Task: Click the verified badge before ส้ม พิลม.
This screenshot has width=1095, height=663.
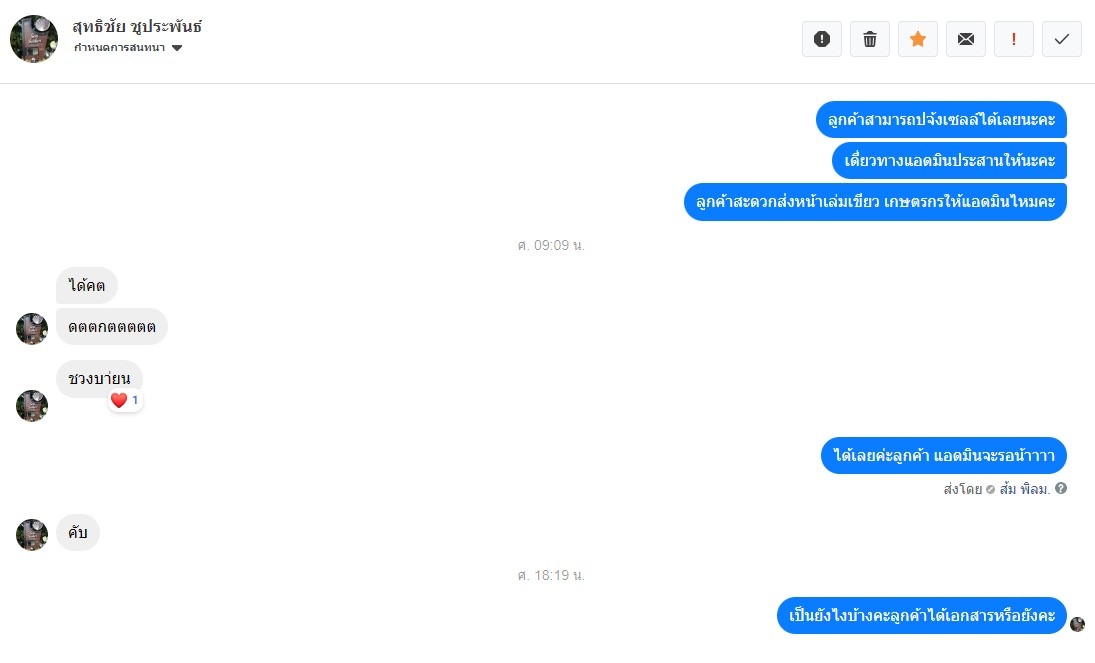Action: click(990, 490)
